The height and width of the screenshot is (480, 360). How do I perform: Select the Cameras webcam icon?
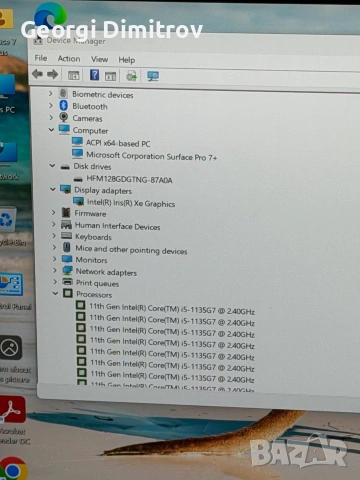[x=64, y=117]
